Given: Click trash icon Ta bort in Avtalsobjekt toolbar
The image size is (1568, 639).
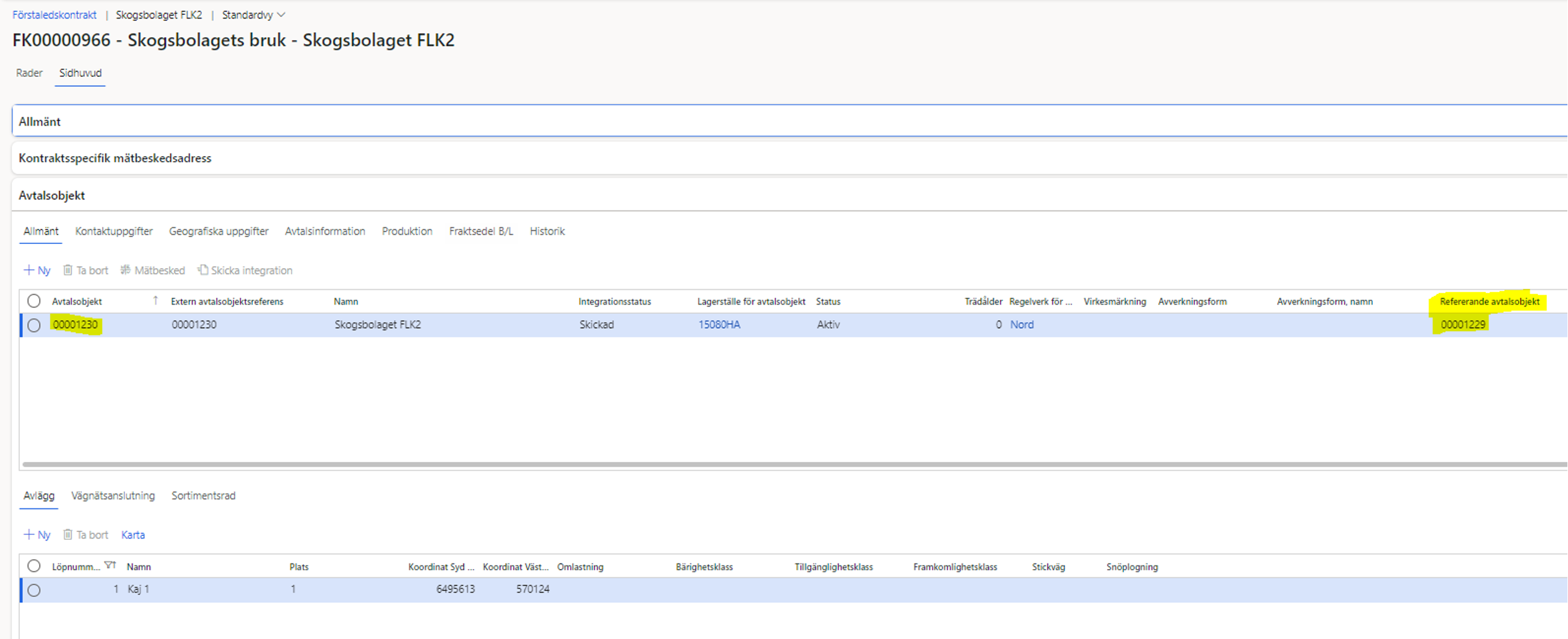Looking at the screenshot, I should pos(68,270).
